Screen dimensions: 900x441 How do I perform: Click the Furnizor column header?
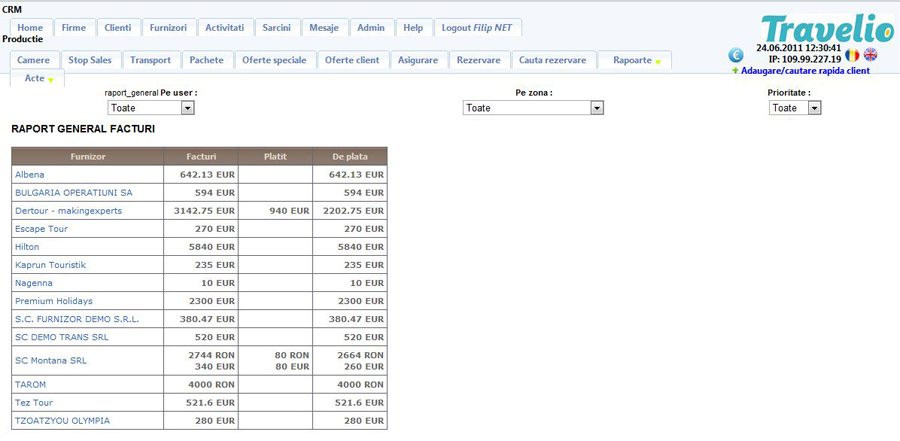88,156
